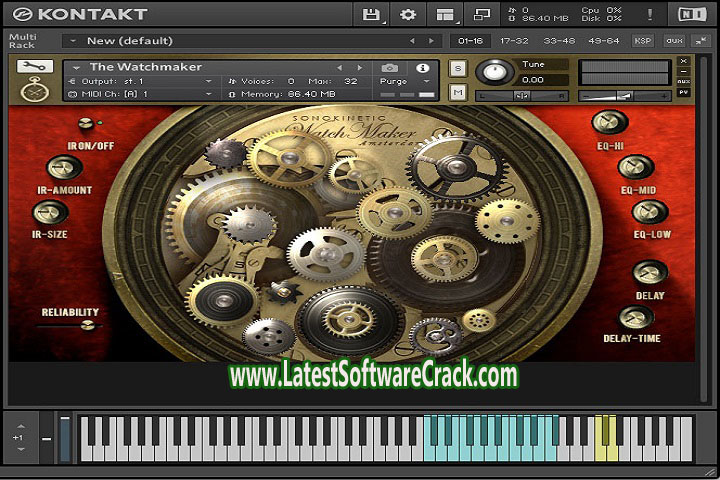Image resolution: width=720 pixels, height=480 pixels.
Task: Click the IR-AMOUNT knob
Action: [64, 167]
